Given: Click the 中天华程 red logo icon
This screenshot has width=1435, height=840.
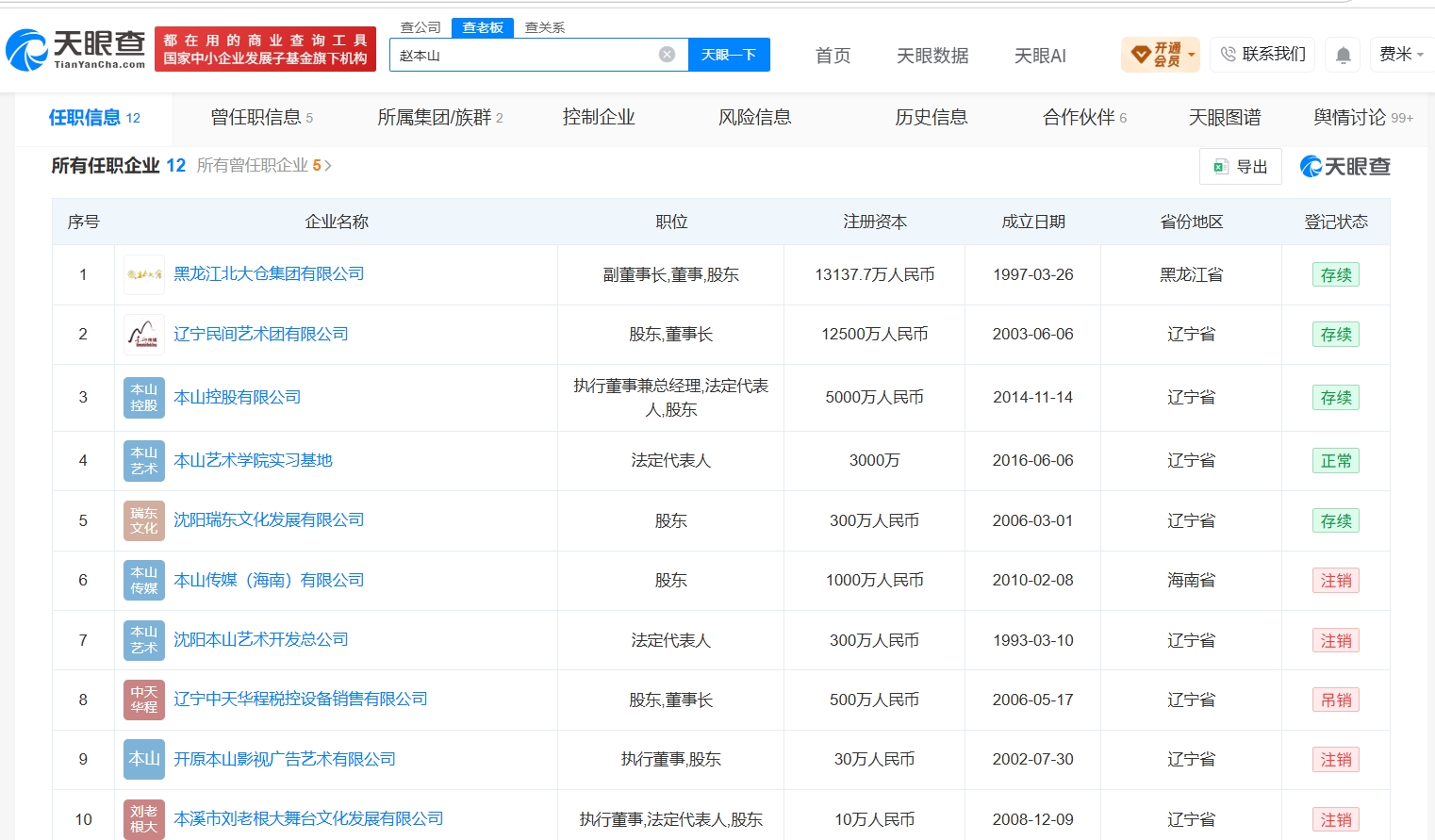Looking at the screenshot, I should click(x=144, y=700).
